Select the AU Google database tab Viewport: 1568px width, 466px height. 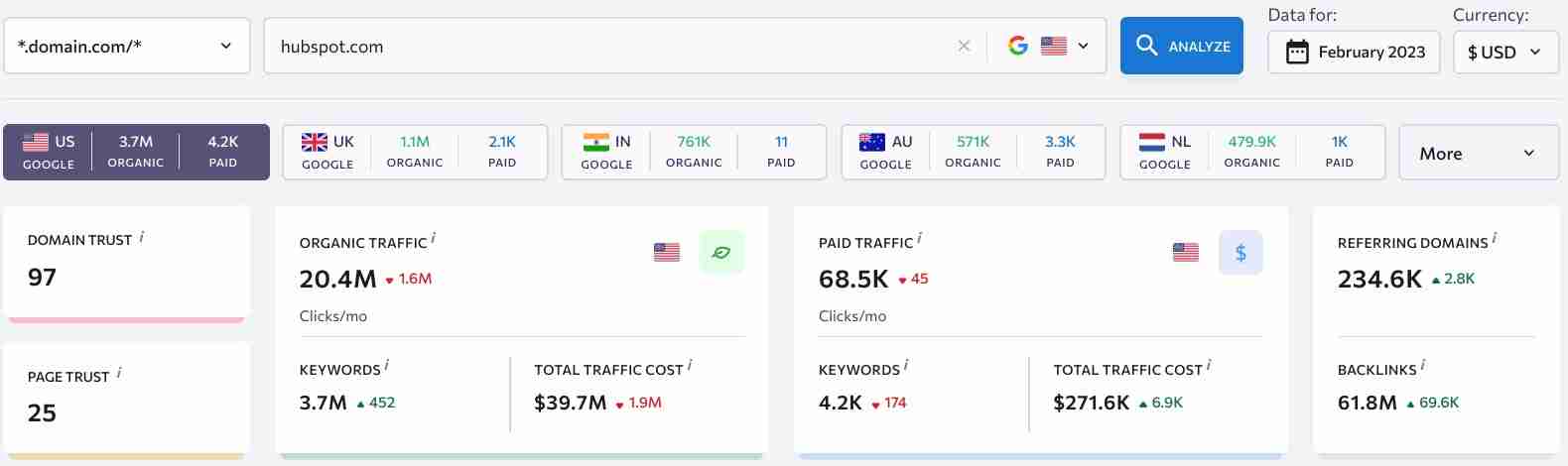point(973,152)
